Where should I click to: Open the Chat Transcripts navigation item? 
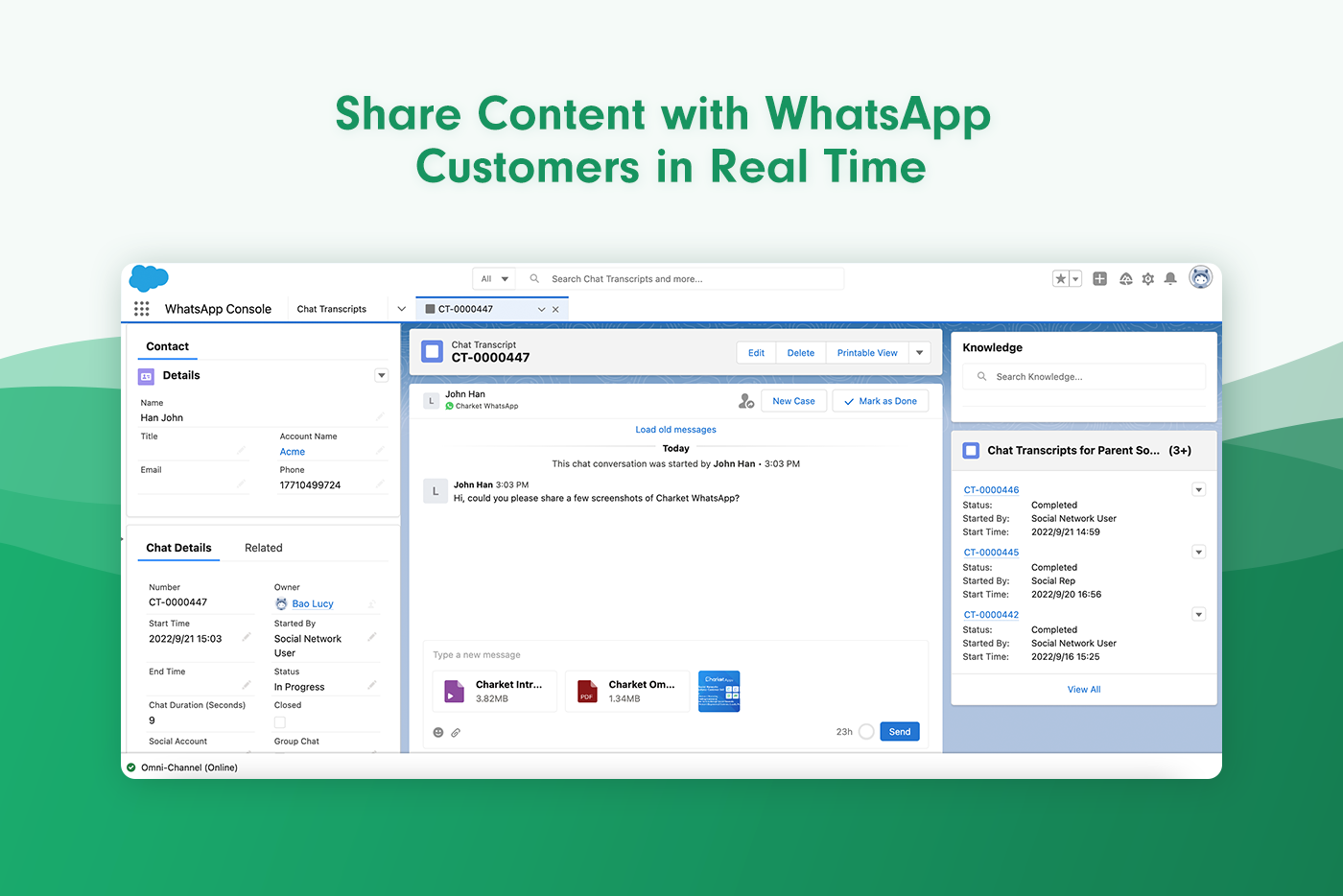pyautogui.click(x=332, y=309)
